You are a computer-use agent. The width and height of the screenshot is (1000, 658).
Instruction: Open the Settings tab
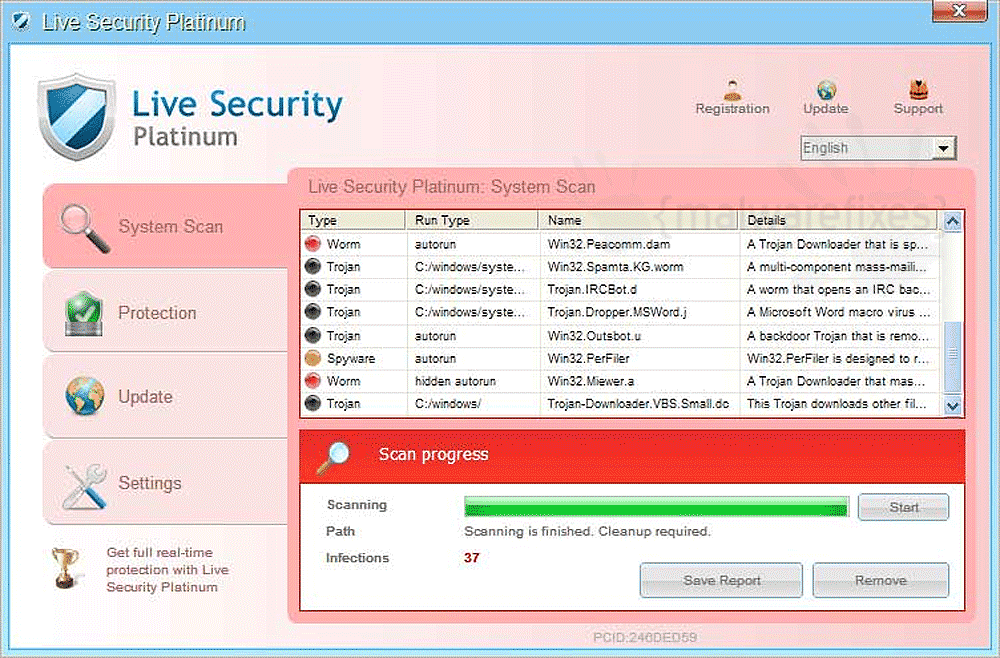click(166, 483)
